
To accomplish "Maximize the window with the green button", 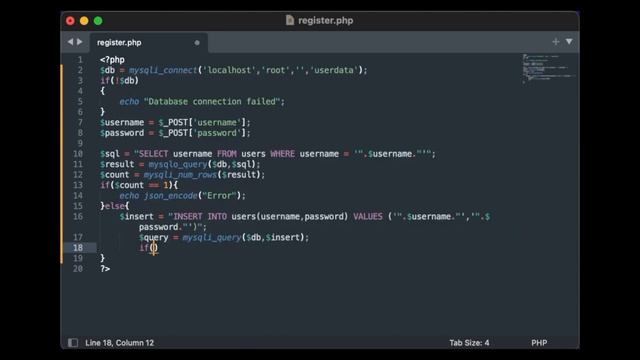I will 98,21.
